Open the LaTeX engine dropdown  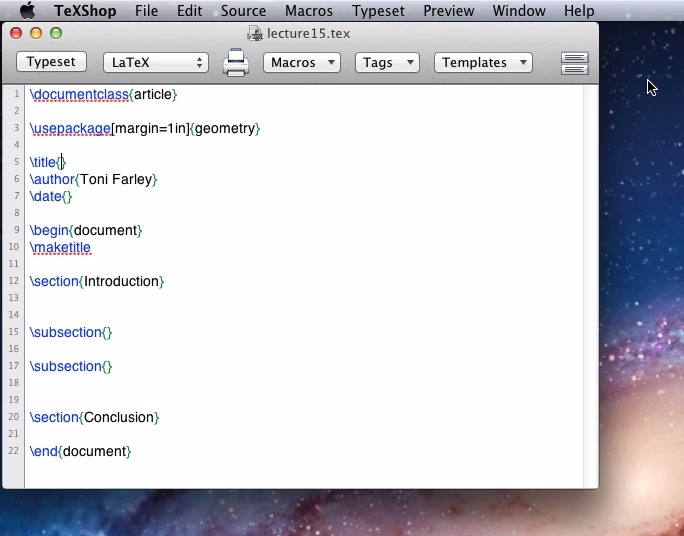click(155, 62)
